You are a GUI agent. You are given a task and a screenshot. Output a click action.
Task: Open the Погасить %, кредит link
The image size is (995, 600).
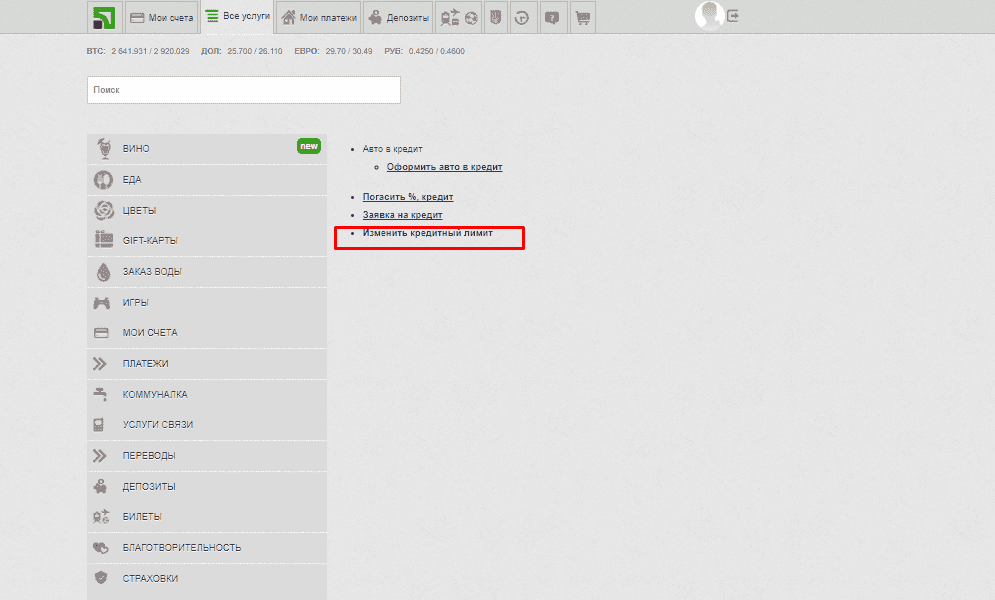pos(407,197)
